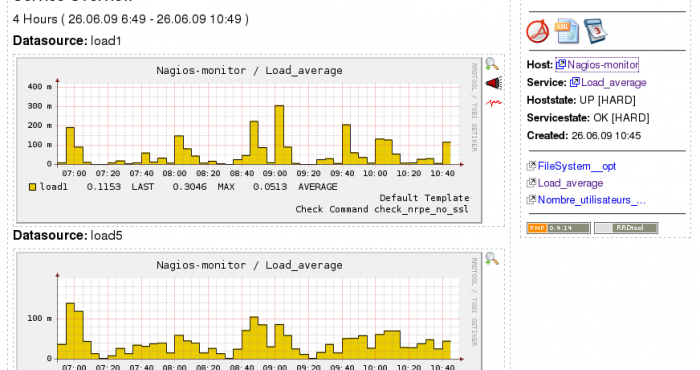The height and width of the screenshot is (370, 700).
Task: Click the red waveform graph icon
Action: point(494,103)
